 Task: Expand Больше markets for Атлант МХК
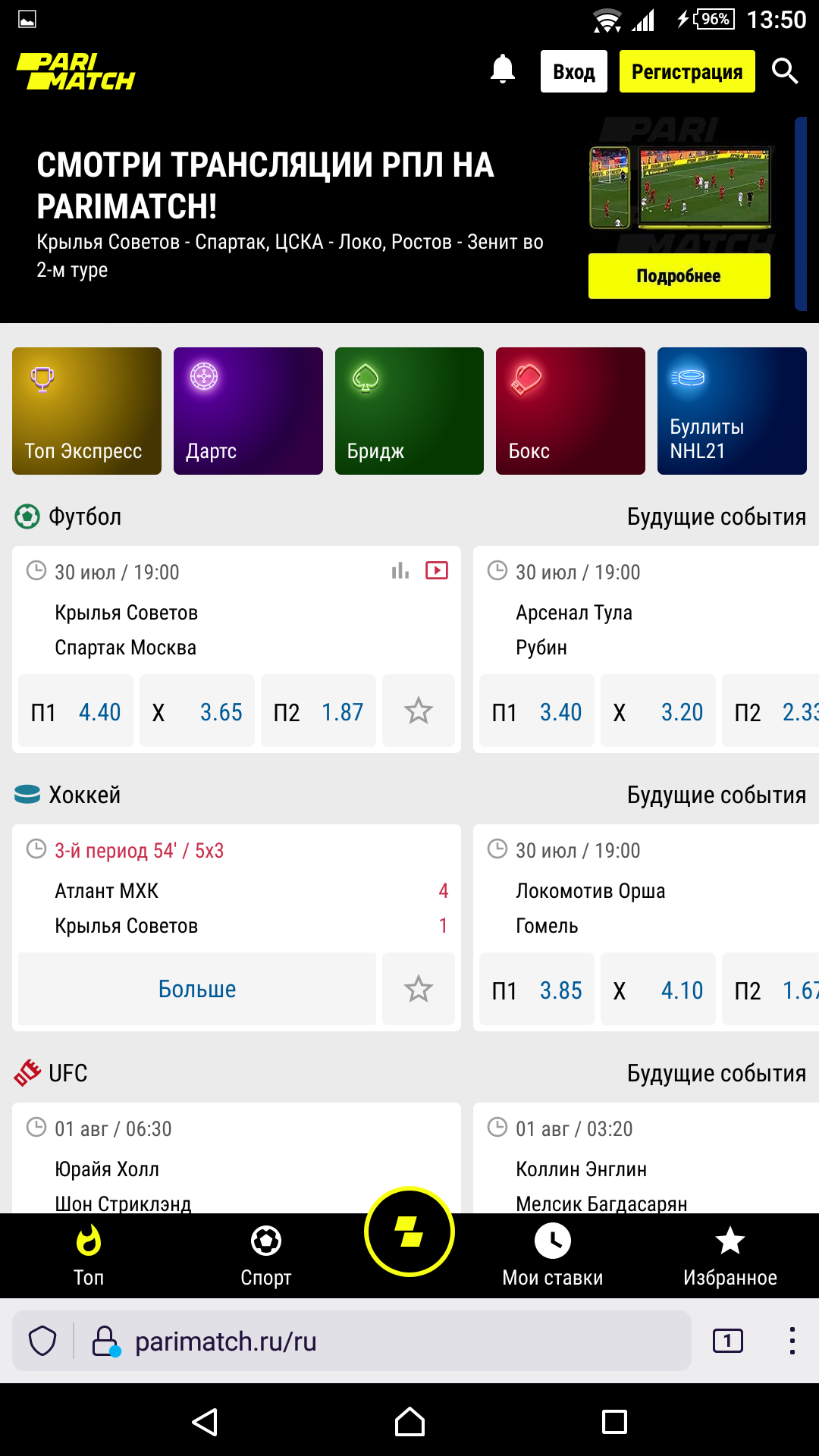click(x=197, y=989)
